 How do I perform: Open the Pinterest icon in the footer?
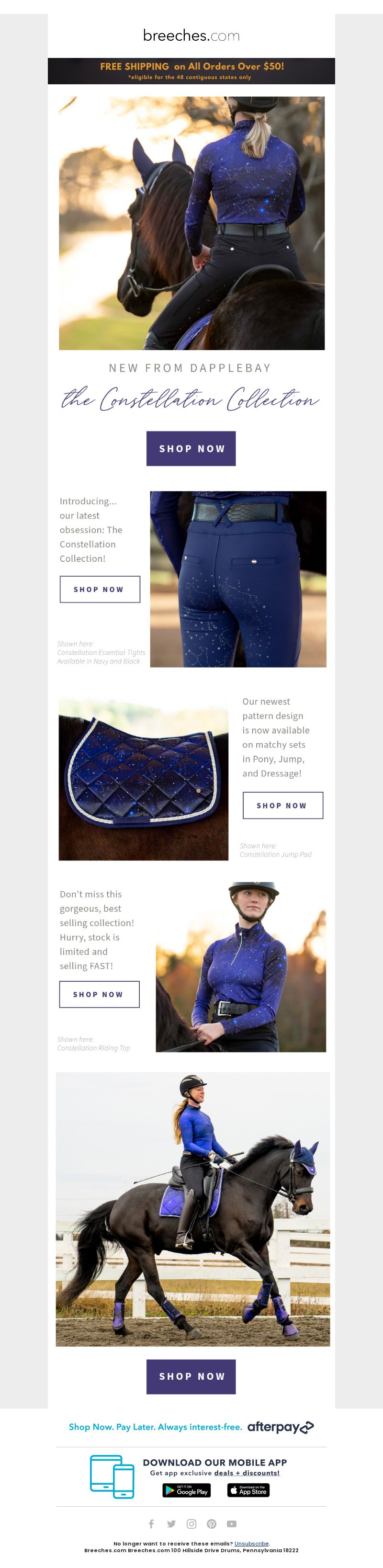pos(211,1523)
